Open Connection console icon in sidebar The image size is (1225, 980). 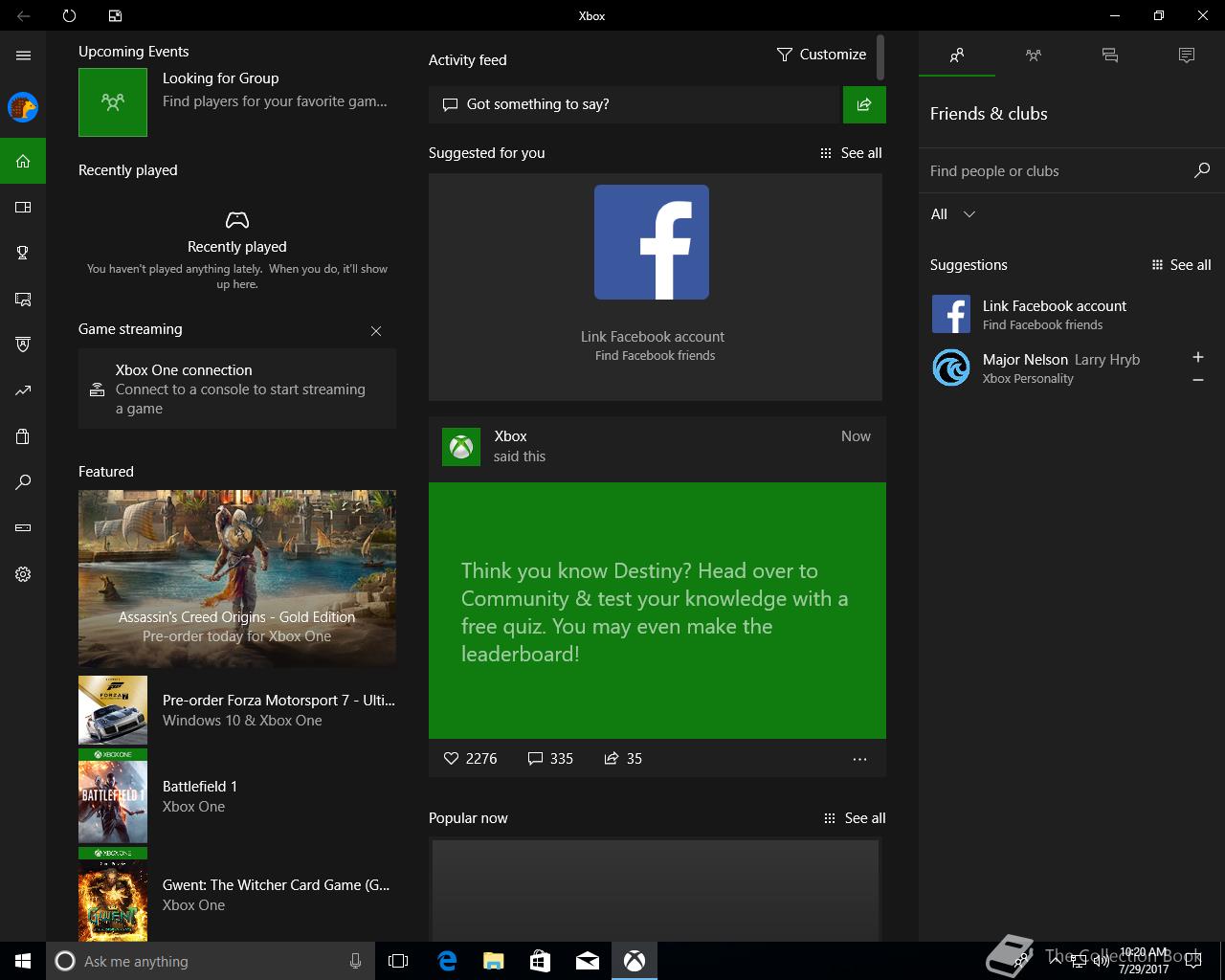click(23, 528)
